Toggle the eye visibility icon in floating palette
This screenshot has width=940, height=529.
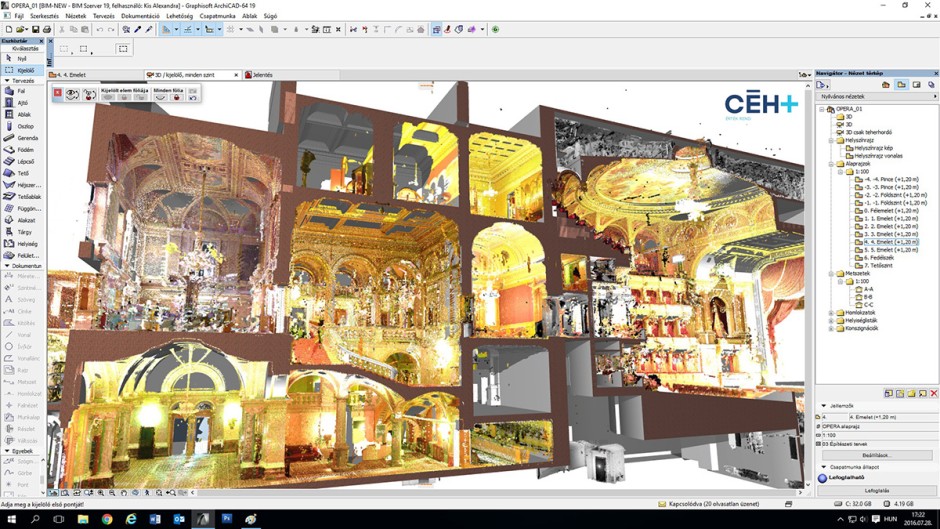coord(73,94)
